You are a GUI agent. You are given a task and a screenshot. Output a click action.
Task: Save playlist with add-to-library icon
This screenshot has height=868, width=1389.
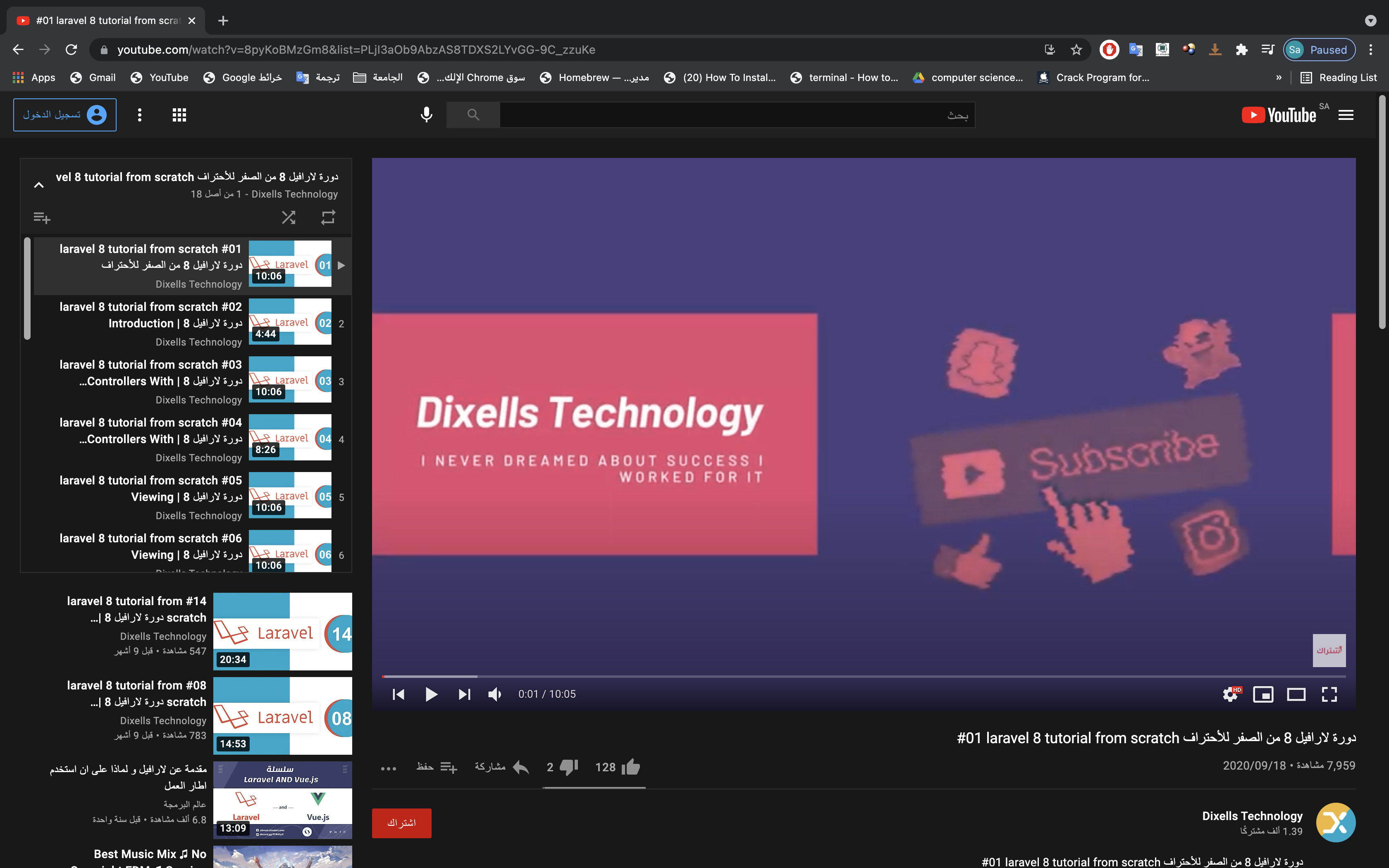click(42, 217)
